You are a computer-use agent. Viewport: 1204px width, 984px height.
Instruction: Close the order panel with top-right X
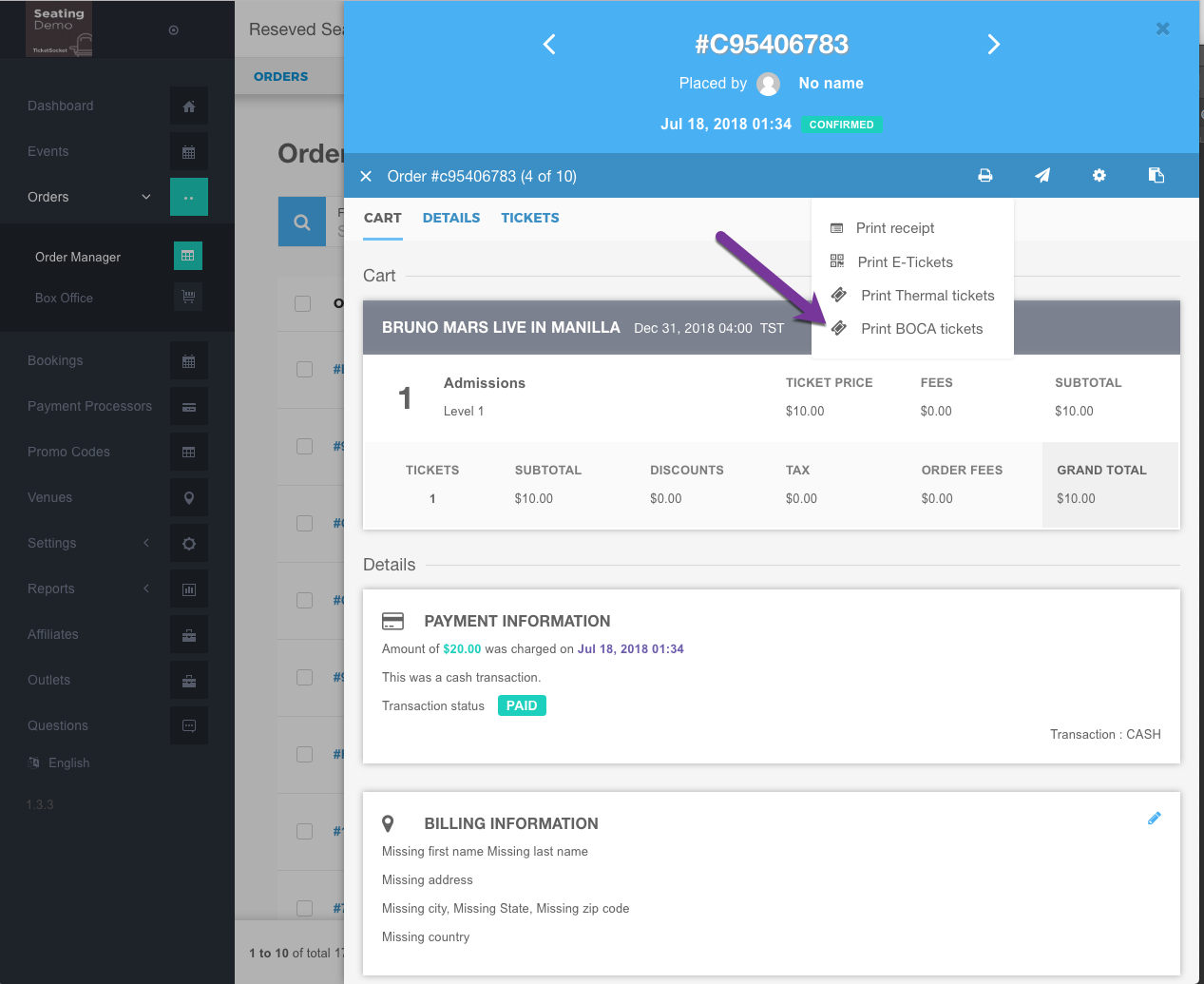point(1162,29)
